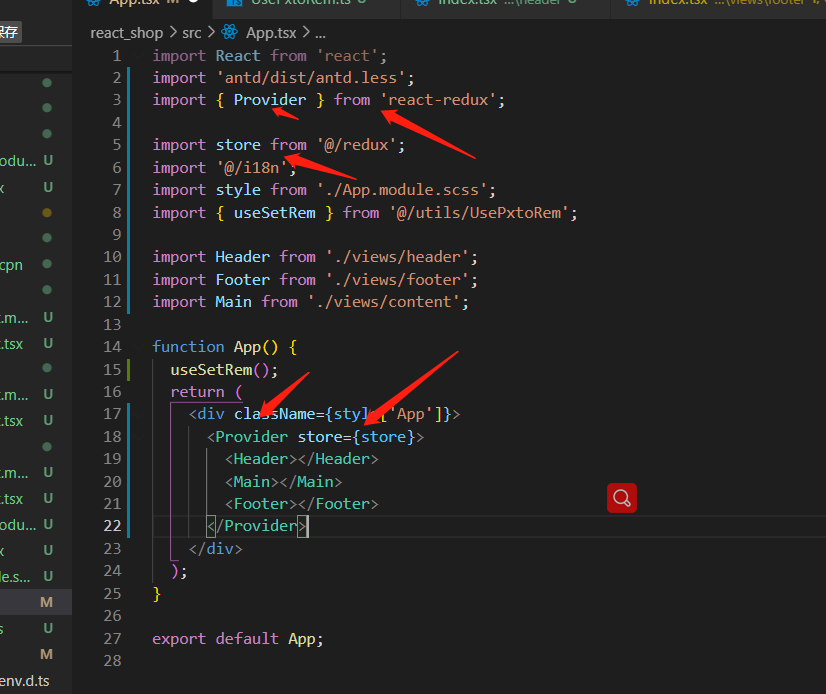This screenshot has height=694, width=826.
Task: Click 'antd/dist/antd.less' import path
Action: [311, 77]
